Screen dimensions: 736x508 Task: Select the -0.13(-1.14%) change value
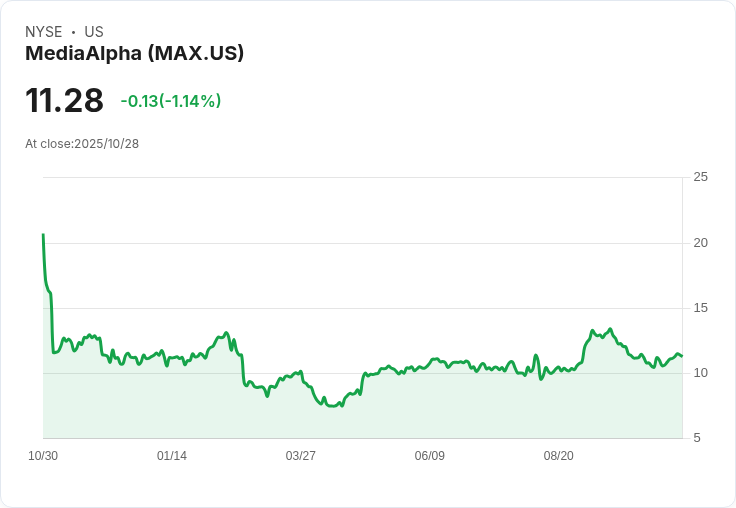pos(171,101)
